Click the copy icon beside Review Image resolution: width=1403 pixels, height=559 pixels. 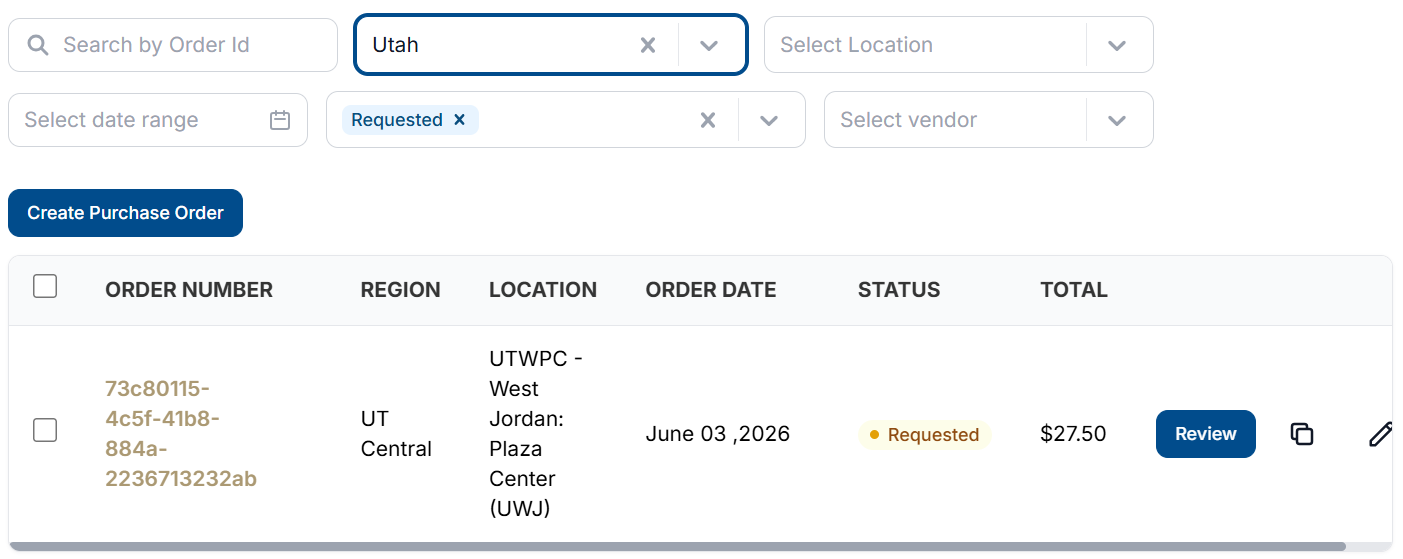[1301, 434]
